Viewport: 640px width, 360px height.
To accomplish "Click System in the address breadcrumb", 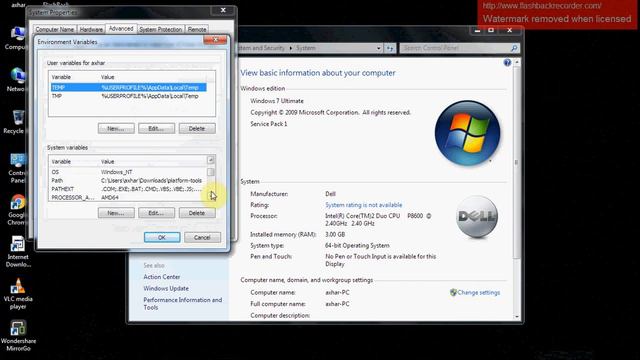I will [306, 48].
